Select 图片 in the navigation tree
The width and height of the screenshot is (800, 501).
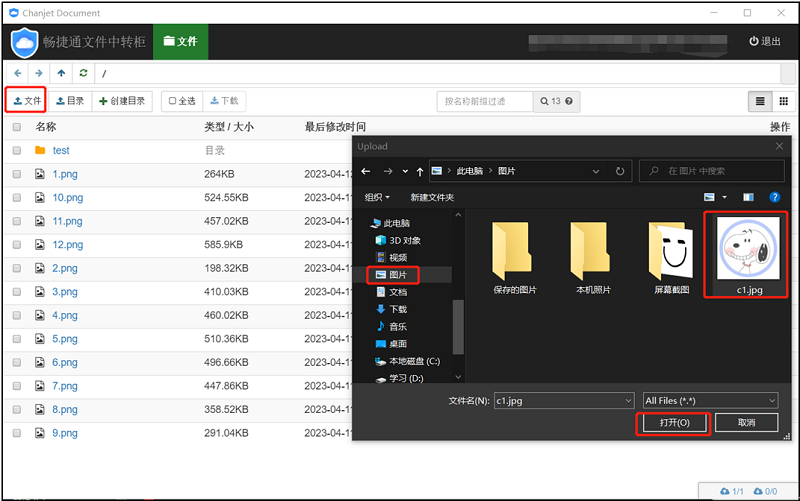397,274
